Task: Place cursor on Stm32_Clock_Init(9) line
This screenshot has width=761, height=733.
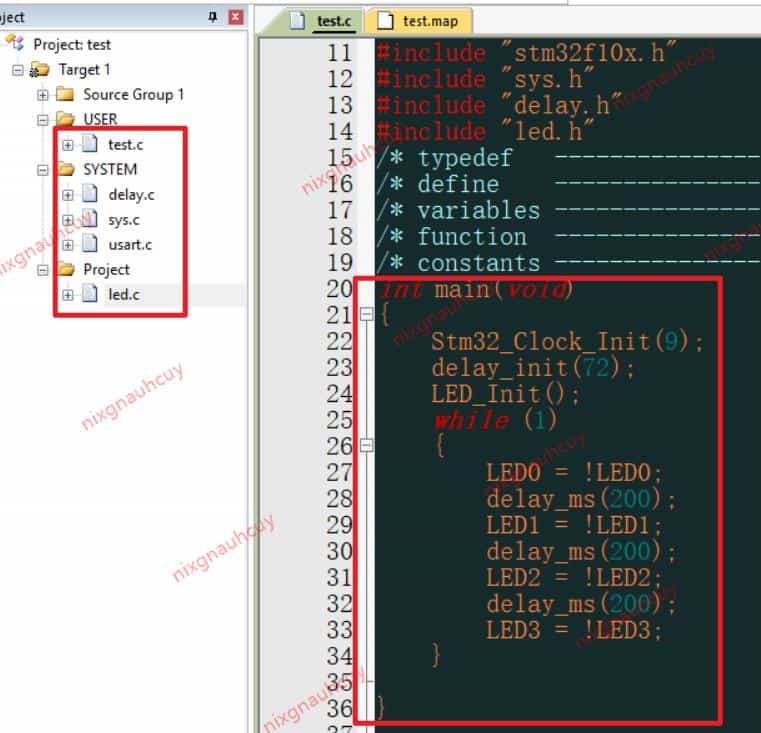Action: (566, 342)
